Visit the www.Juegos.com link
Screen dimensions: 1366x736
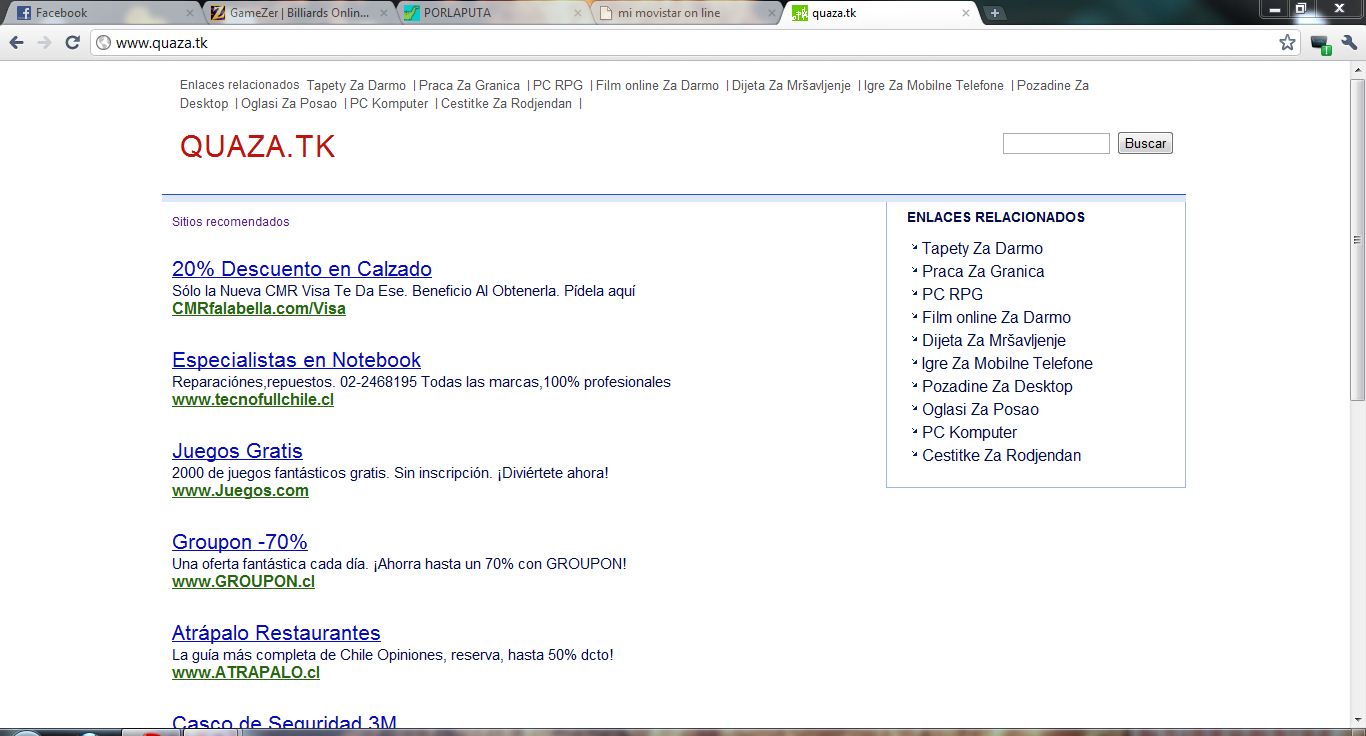click(x=240, y=491)
